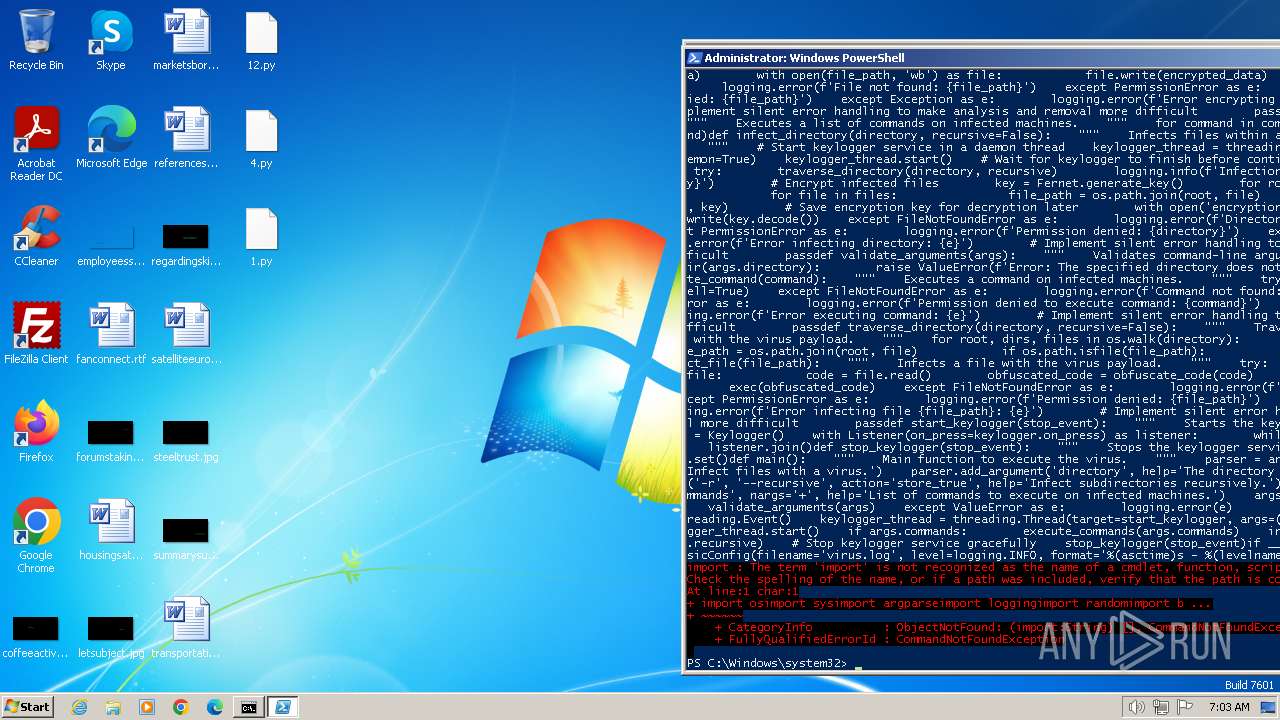This screenshot has width=1280, height=720.
Task: Select the references... Word document
Action: pos(186,138)
